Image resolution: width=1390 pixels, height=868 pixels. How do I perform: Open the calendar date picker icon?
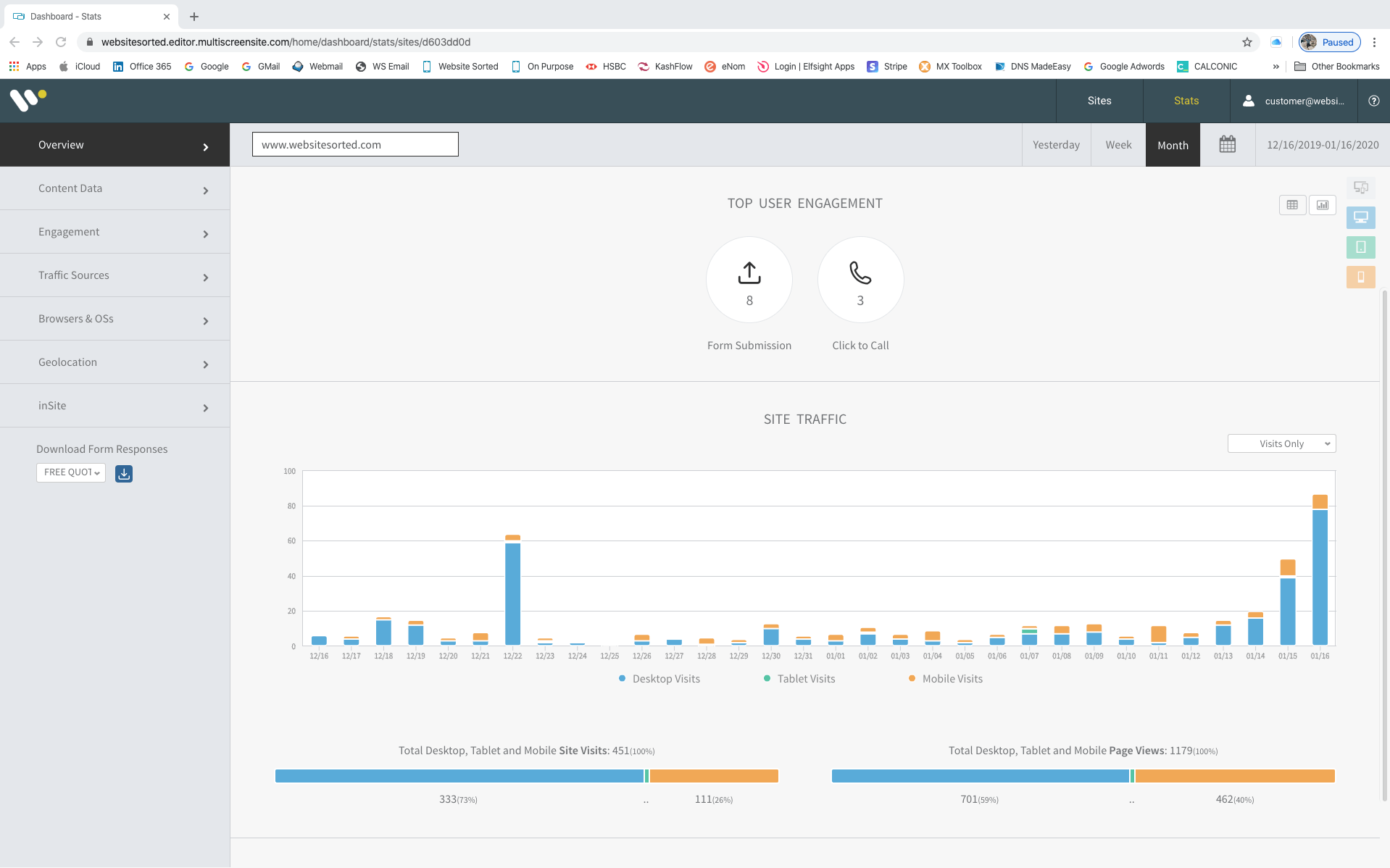click(1228, 144)
